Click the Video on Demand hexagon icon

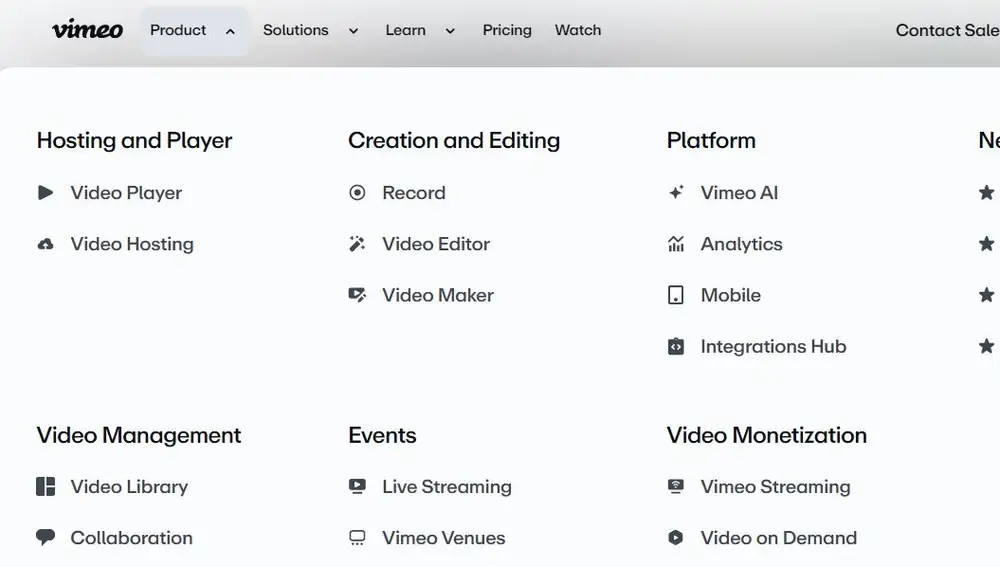point(675,538)
